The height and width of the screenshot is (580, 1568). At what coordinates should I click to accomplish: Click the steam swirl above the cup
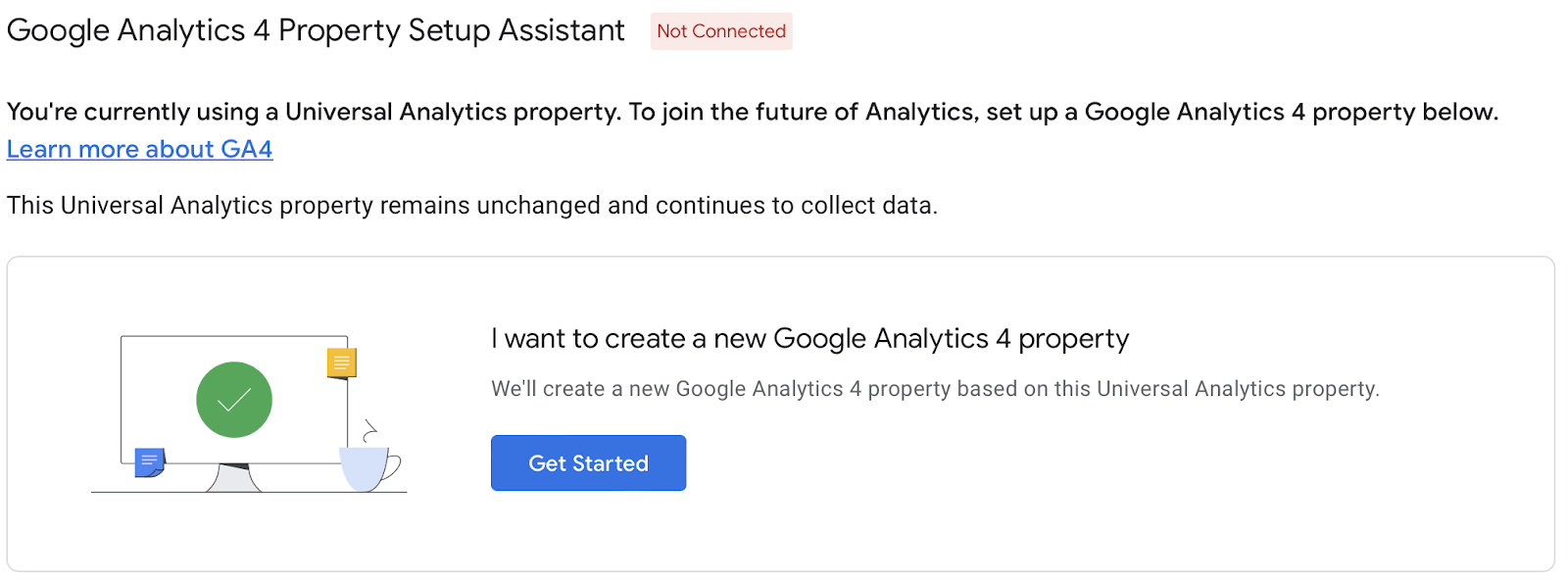(x=369, y=430)
